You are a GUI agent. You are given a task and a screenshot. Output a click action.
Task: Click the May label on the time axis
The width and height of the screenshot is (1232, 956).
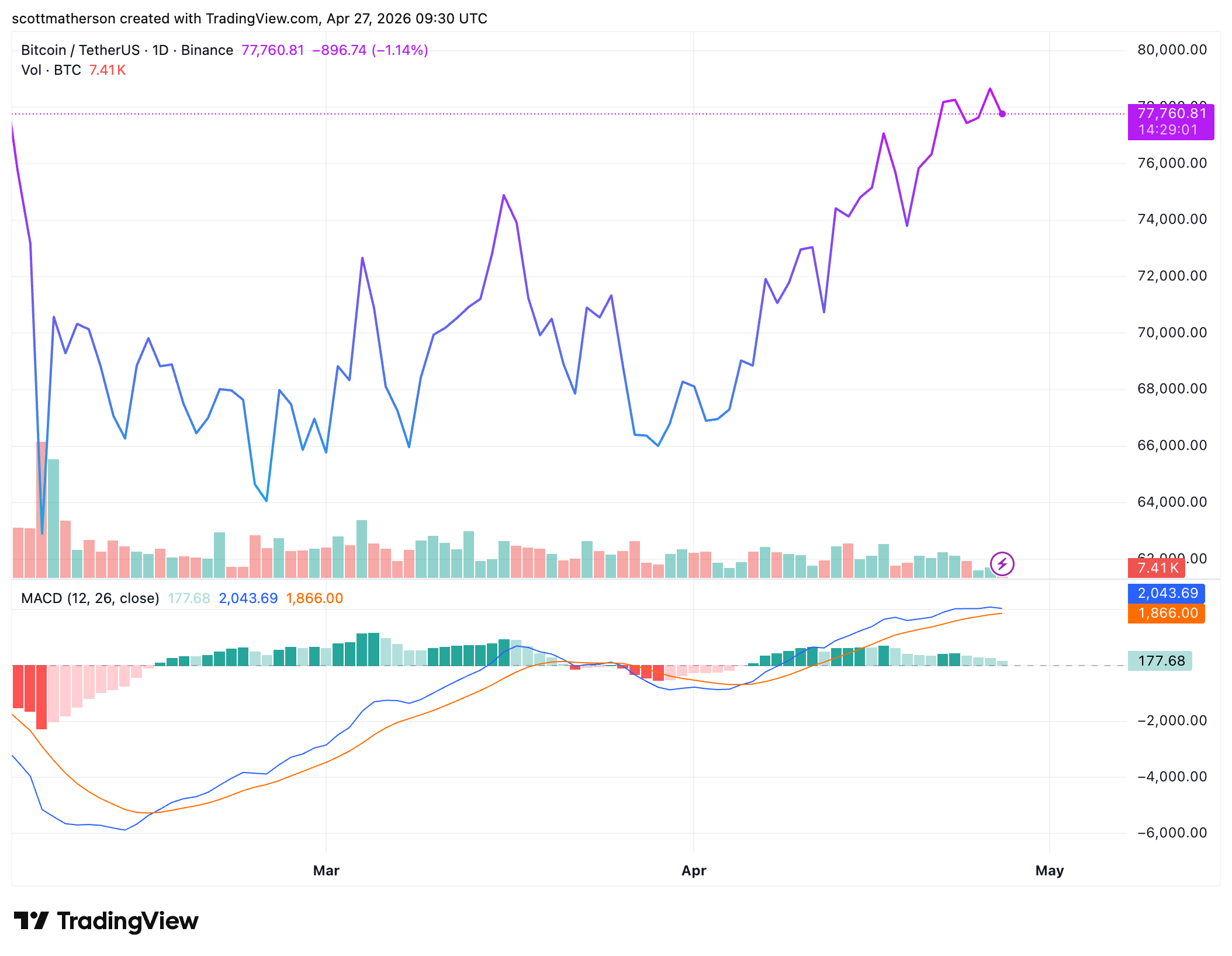[1049, 871]
